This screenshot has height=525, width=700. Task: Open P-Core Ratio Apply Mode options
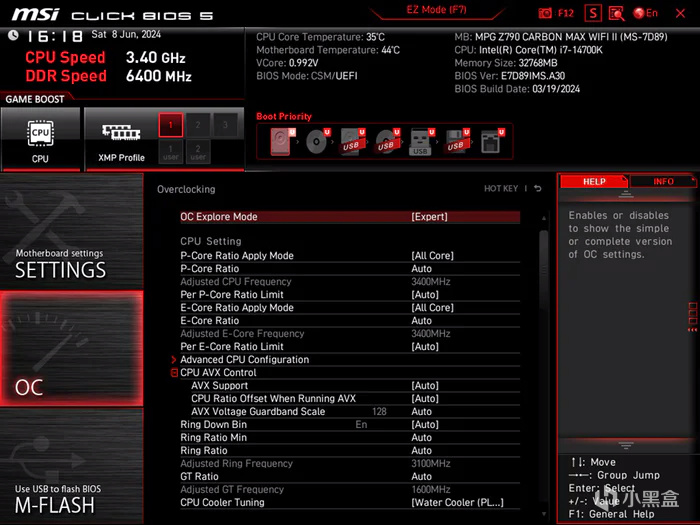tap(350, 255)
